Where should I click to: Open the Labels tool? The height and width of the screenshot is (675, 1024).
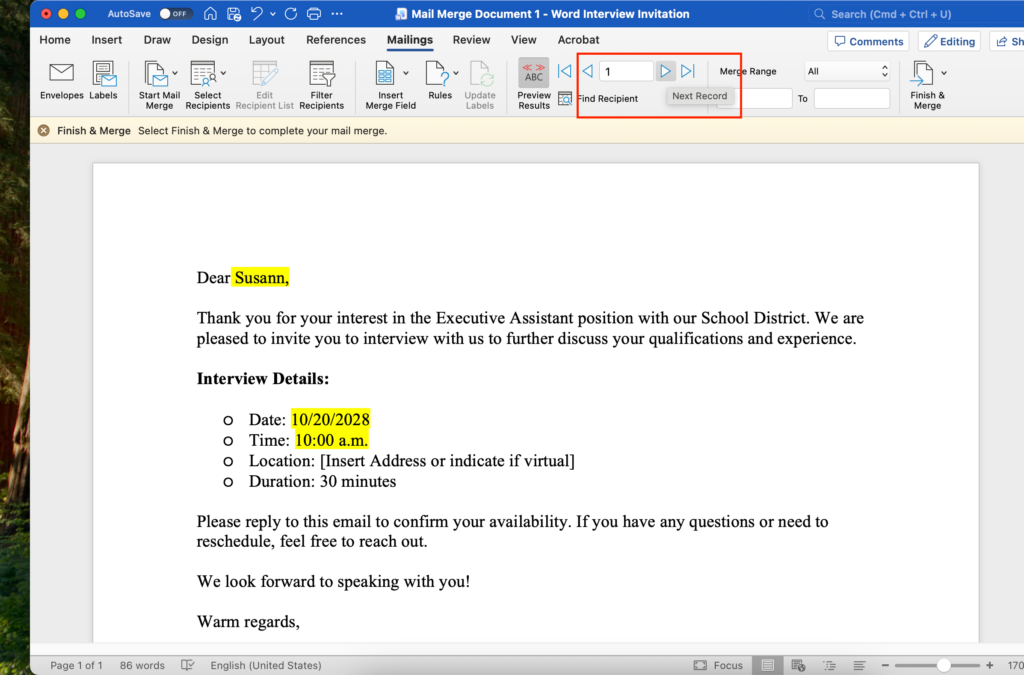point(103,74)
